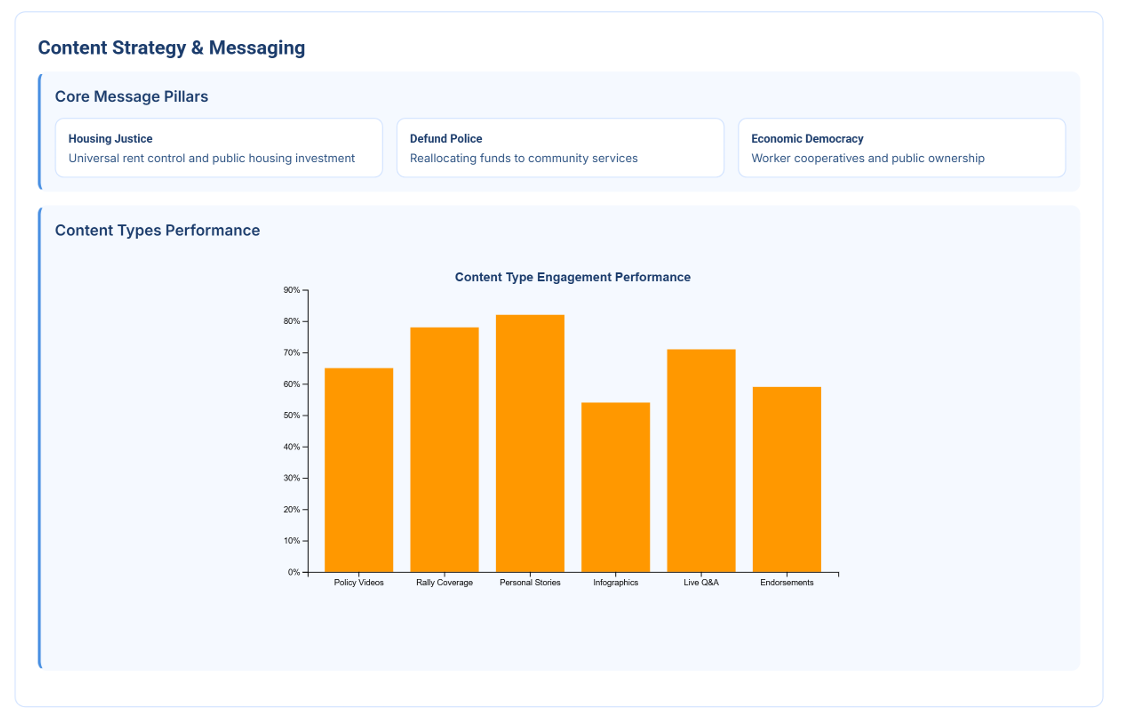Open the Economic Democracy pillar card
Screen dimensions: 1121x714
[901, 148]
